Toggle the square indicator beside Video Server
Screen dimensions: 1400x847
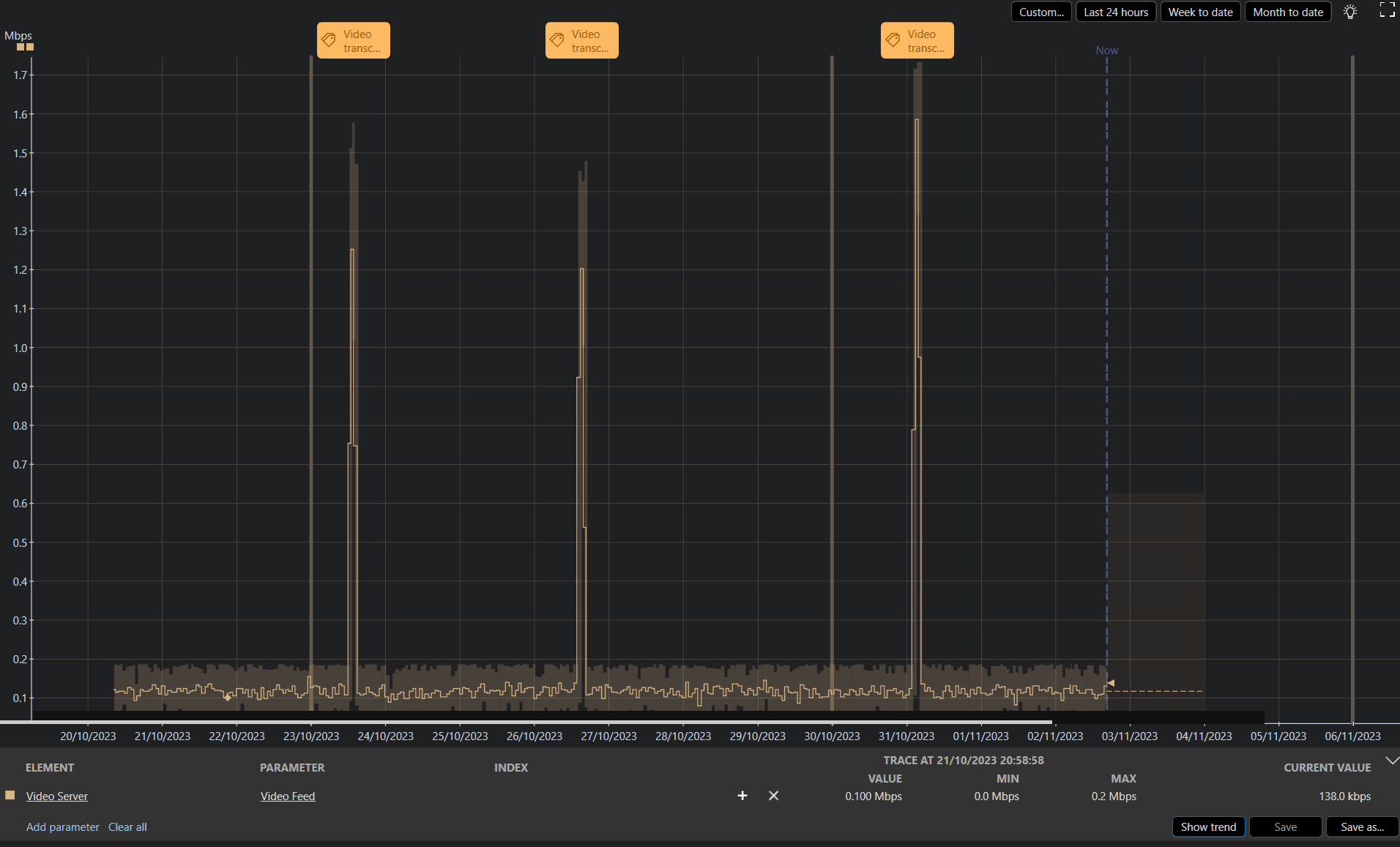point(10,795)
